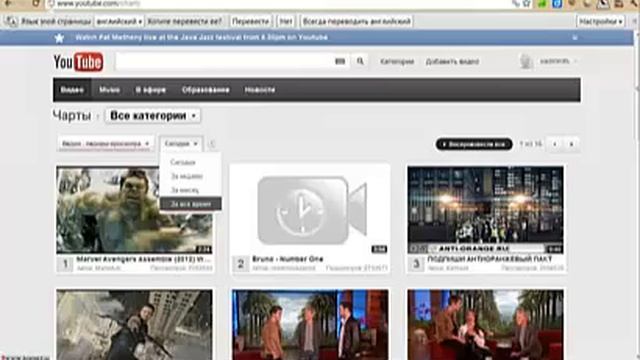The height and width of the screenshot is (360, 640).
Task: Click rank number 3 badge
Action: click(416, 264)
